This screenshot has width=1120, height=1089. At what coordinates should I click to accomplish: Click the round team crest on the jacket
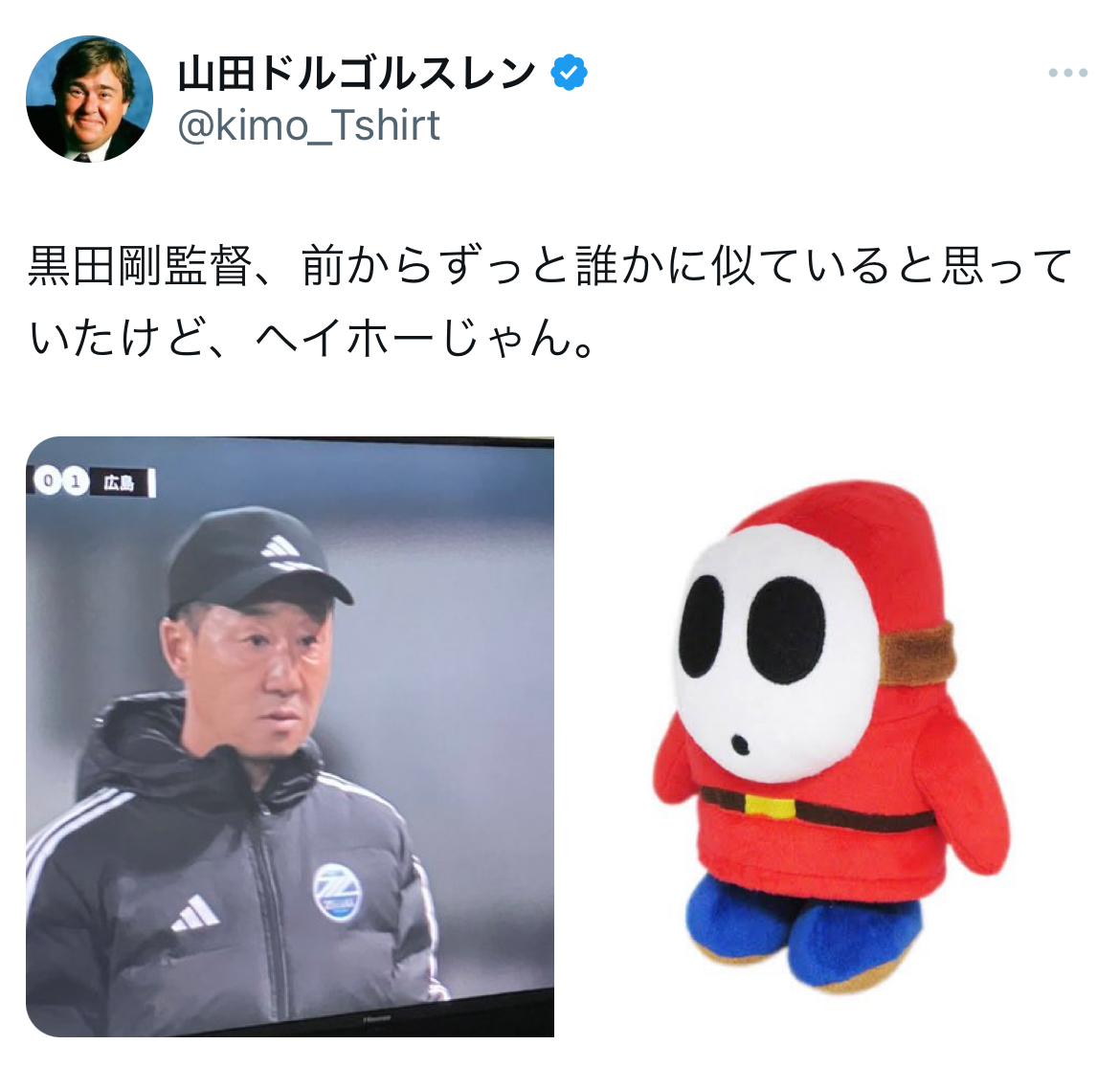click(x=337, y=891)
